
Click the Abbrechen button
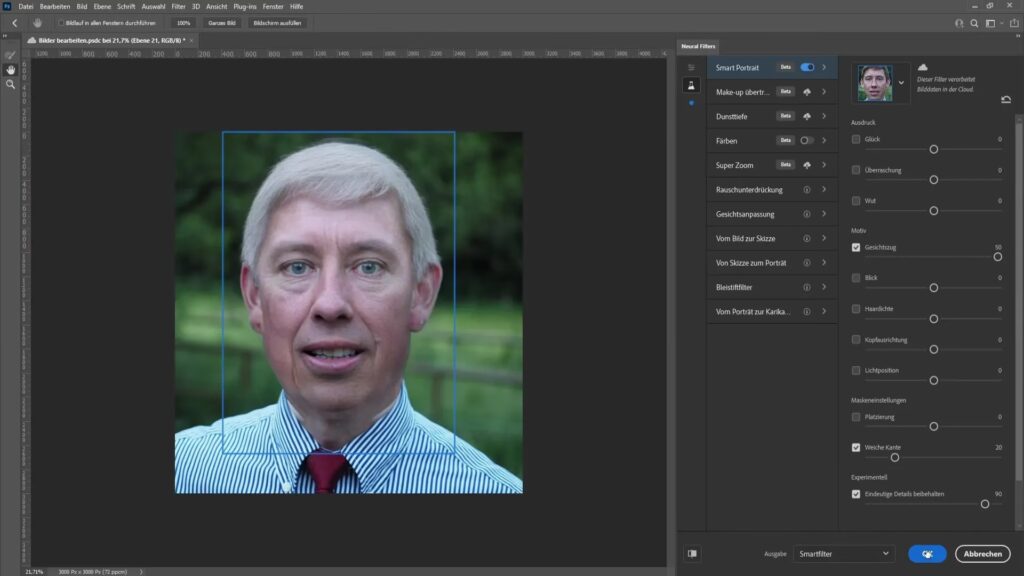(982, 553)
